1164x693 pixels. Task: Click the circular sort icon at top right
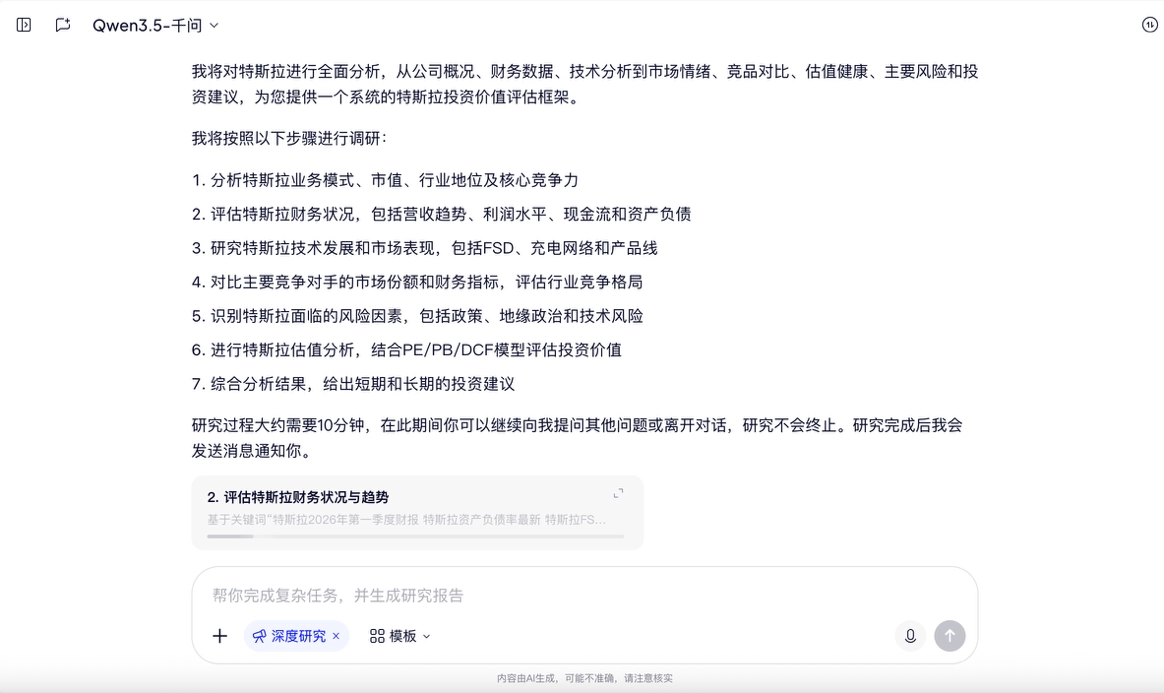(x=1148, y=22)
